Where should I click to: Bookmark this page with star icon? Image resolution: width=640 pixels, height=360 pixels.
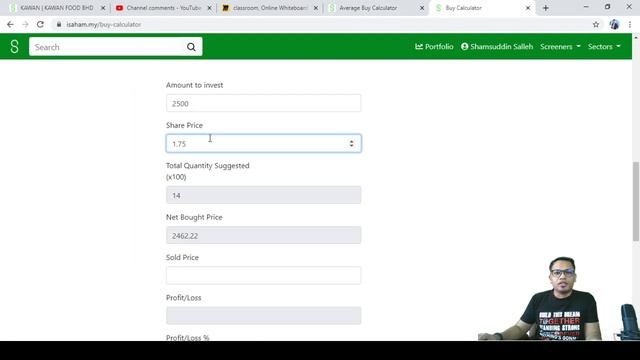[x=596, y=24]
